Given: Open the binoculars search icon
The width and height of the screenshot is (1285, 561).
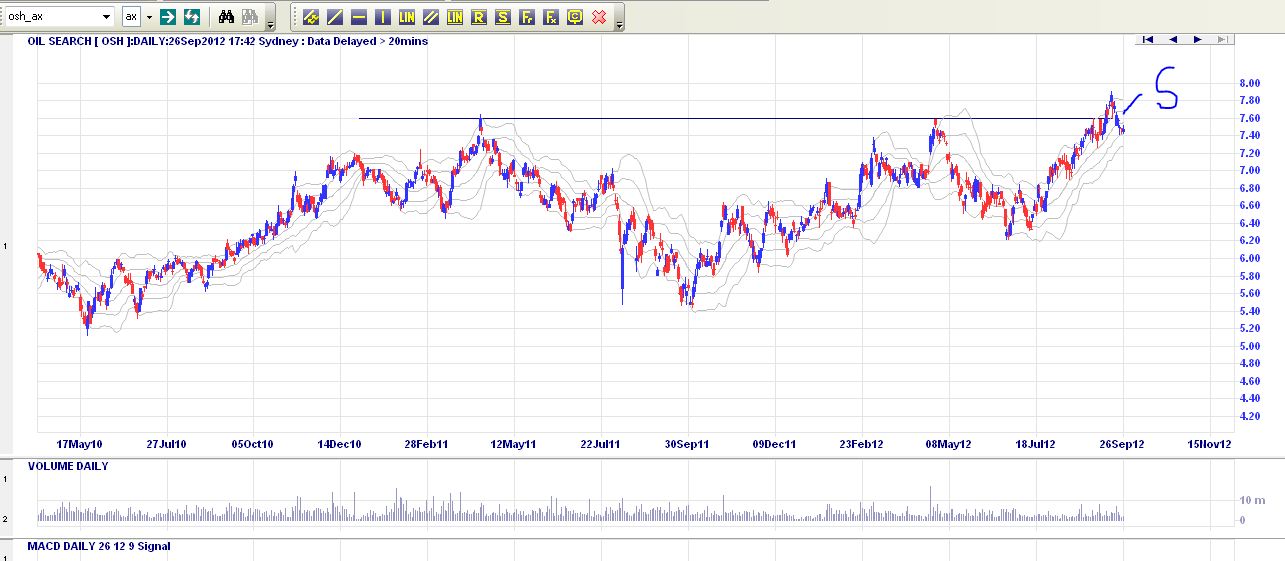Looking at the screenshot, I should (227, 17).
